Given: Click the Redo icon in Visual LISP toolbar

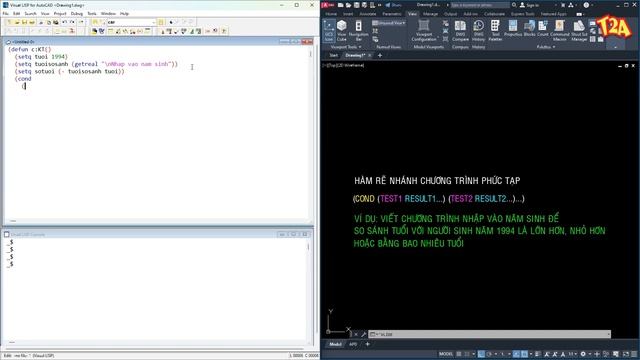Looking at the screenshot, I should [x=72, y=22].
